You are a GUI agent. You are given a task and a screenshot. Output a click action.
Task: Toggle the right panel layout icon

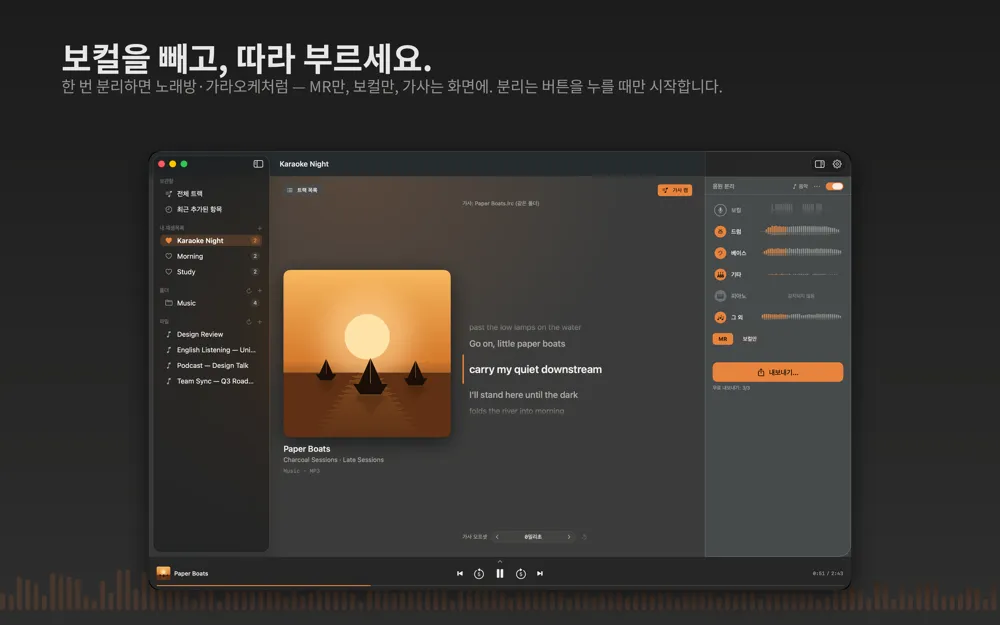(x=820, y=164)
